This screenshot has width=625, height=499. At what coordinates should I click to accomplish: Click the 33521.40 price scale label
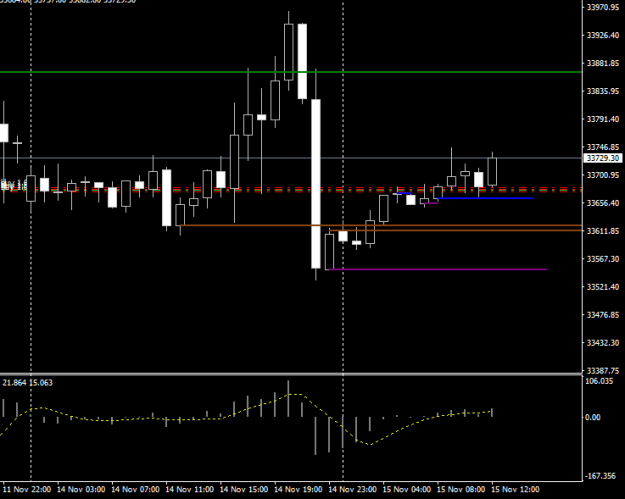[x=603, y=287]
